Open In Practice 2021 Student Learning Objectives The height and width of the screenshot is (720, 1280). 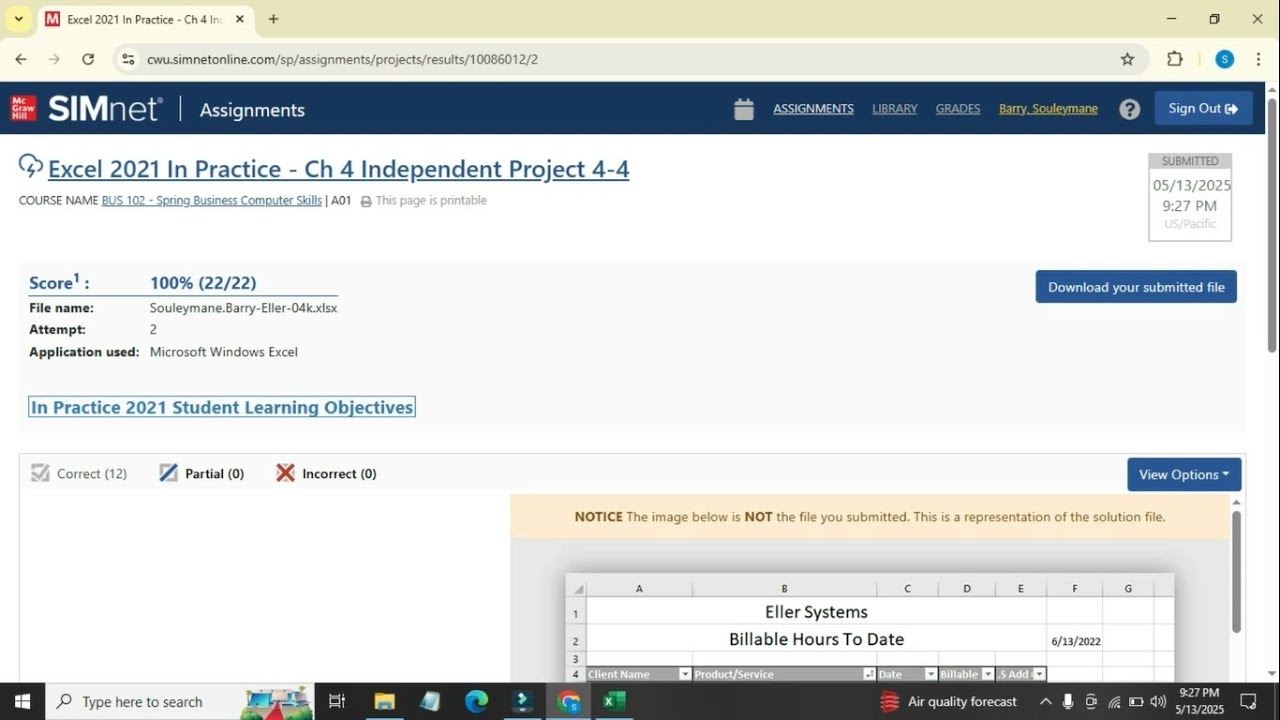click(222, 407)
